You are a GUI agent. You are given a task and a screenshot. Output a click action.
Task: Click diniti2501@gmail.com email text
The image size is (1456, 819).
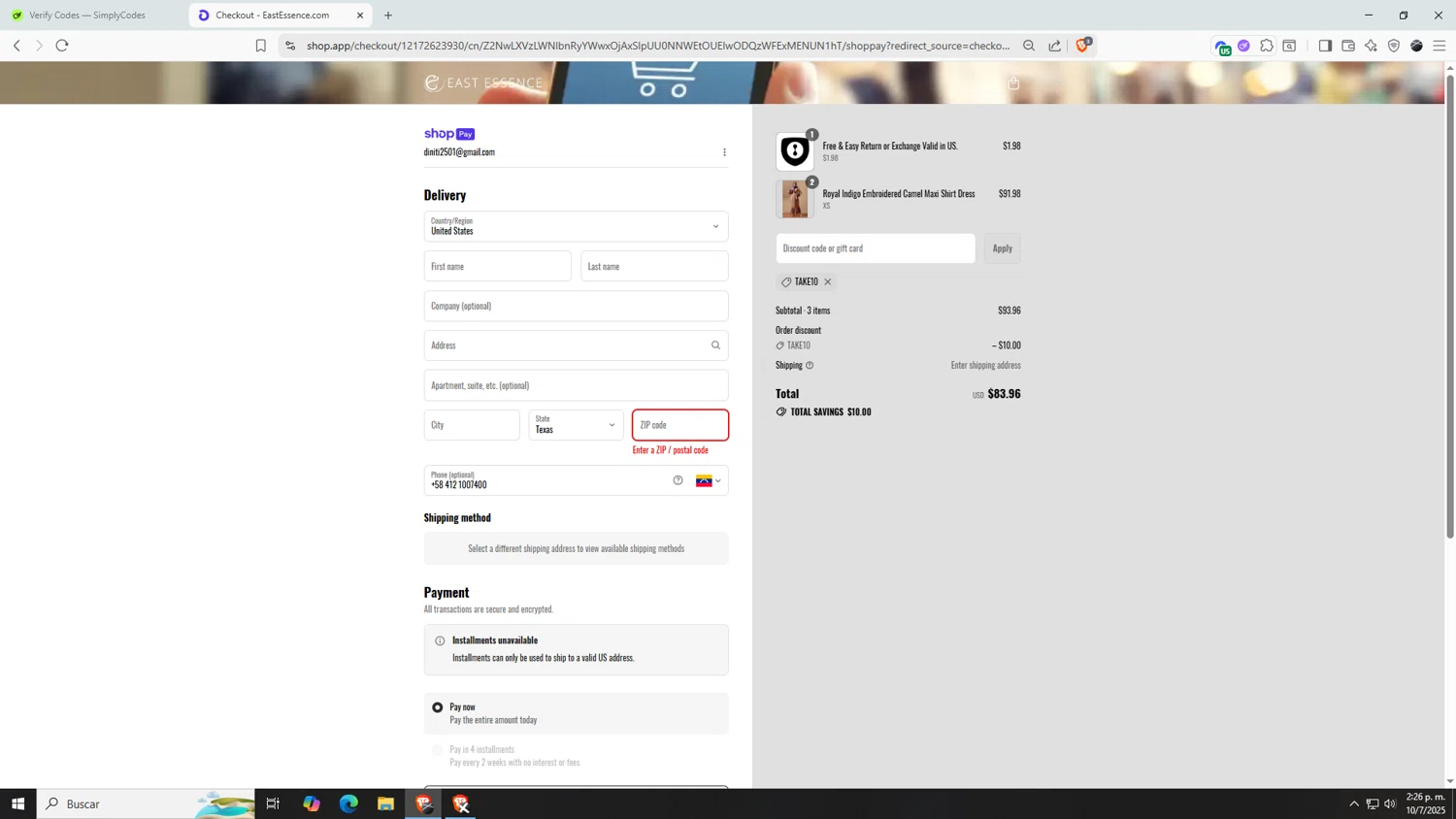[x=459, y=152]
